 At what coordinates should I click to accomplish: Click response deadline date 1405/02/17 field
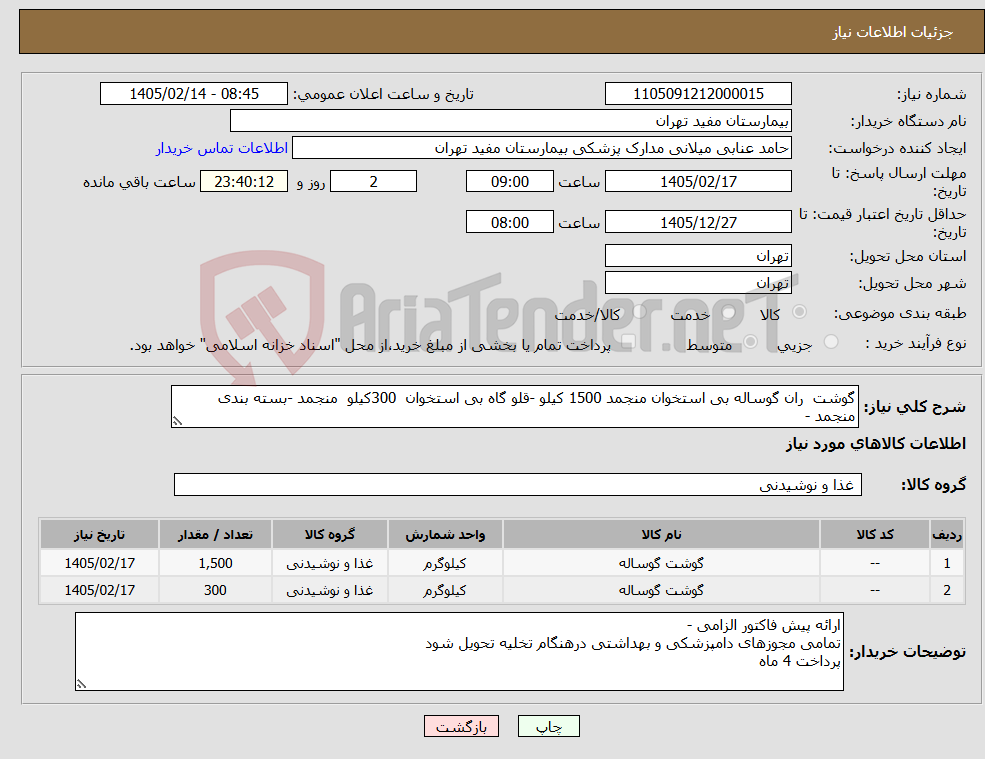point(698,182)
